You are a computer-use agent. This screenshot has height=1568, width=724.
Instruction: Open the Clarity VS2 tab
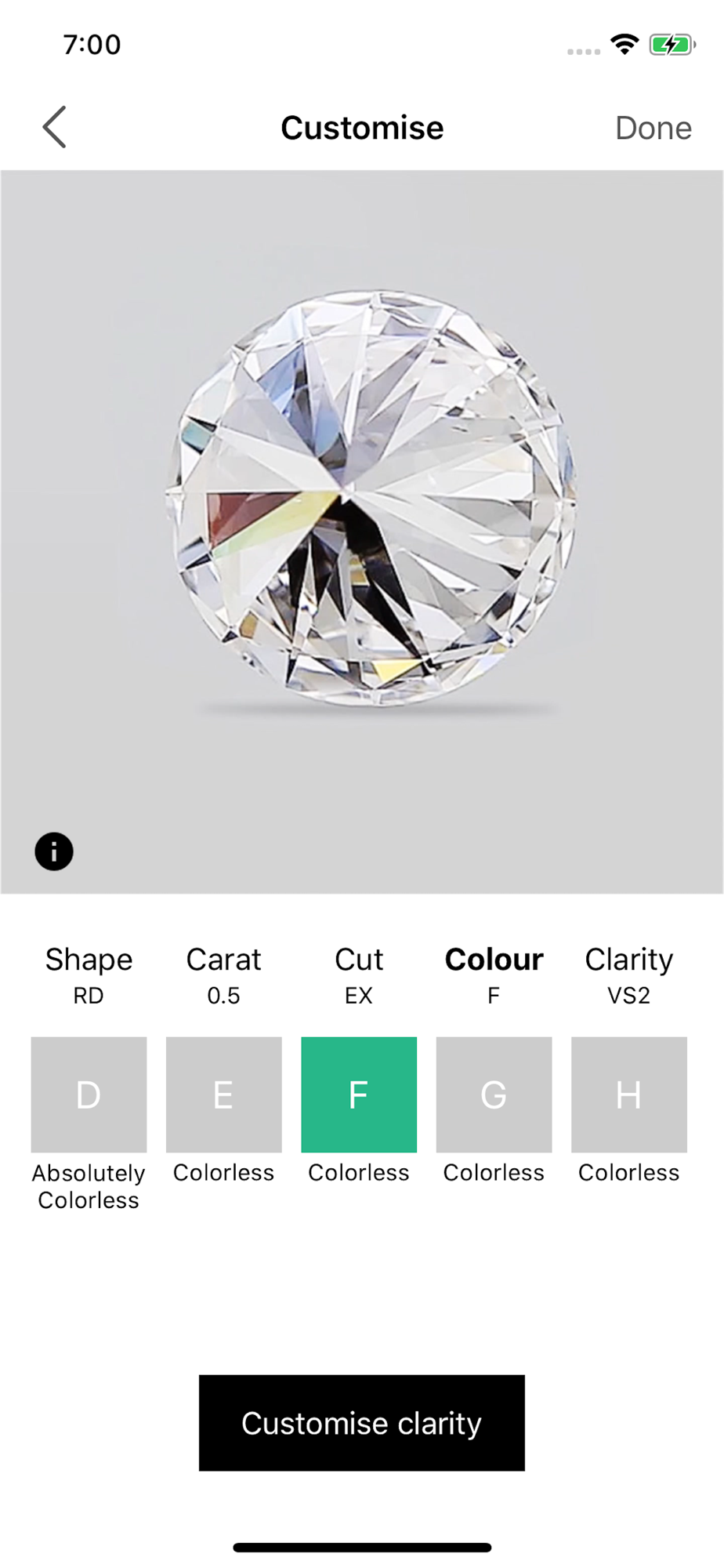(x=629, y=975)
